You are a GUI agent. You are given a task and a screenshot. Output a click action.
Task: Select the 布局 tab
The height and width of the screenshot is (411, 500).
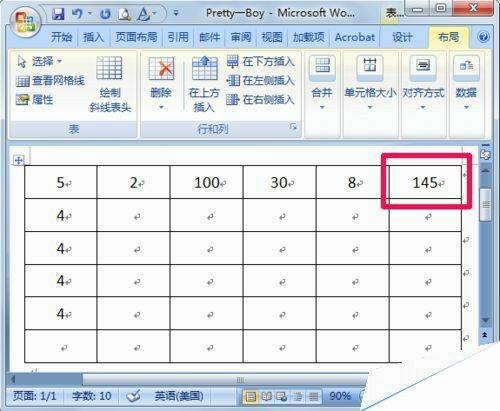(448, 37)
